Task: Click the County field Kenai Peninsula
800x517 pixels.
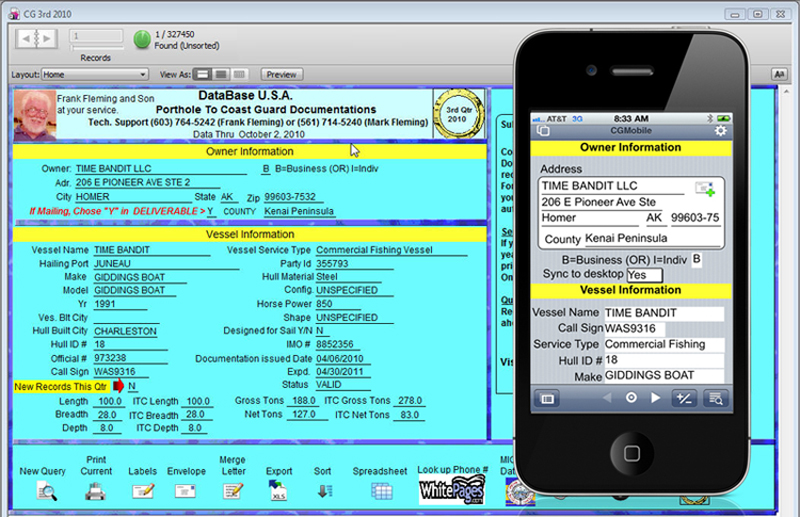Action: point(299,211)
